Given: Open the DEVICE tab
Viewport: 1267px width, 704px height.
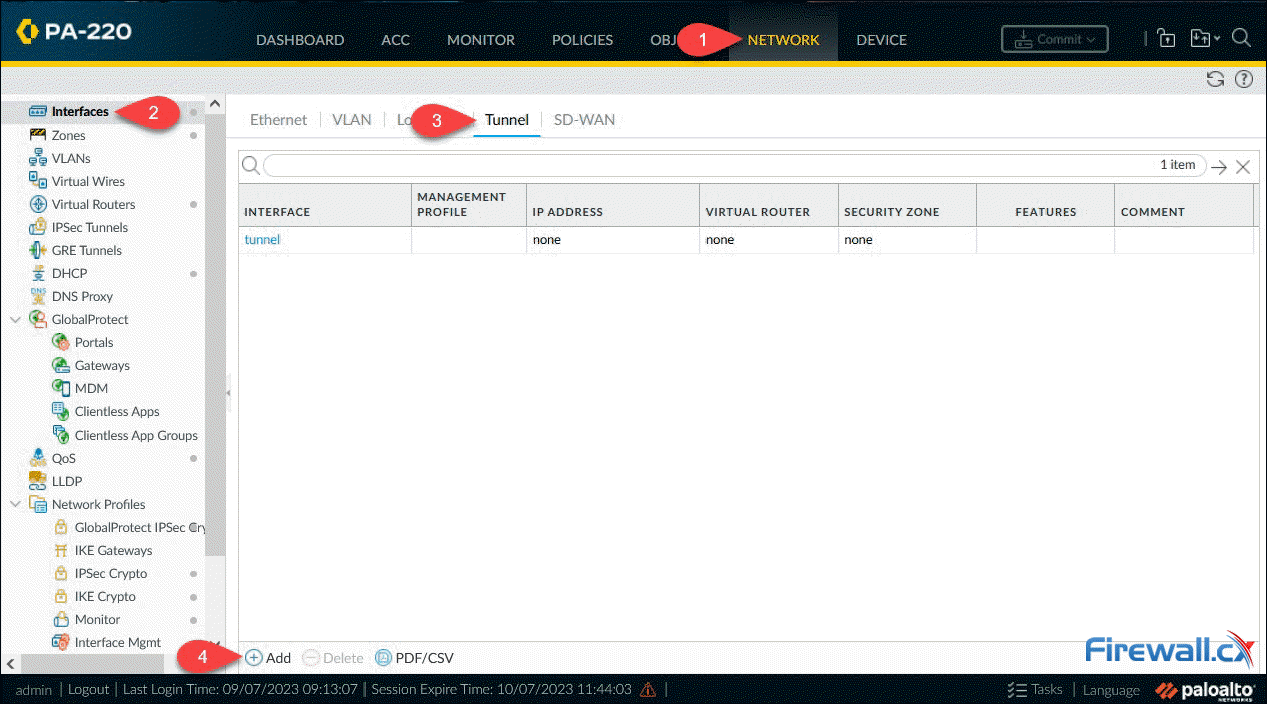Looking at the screenshot, I should pos(882,40).
